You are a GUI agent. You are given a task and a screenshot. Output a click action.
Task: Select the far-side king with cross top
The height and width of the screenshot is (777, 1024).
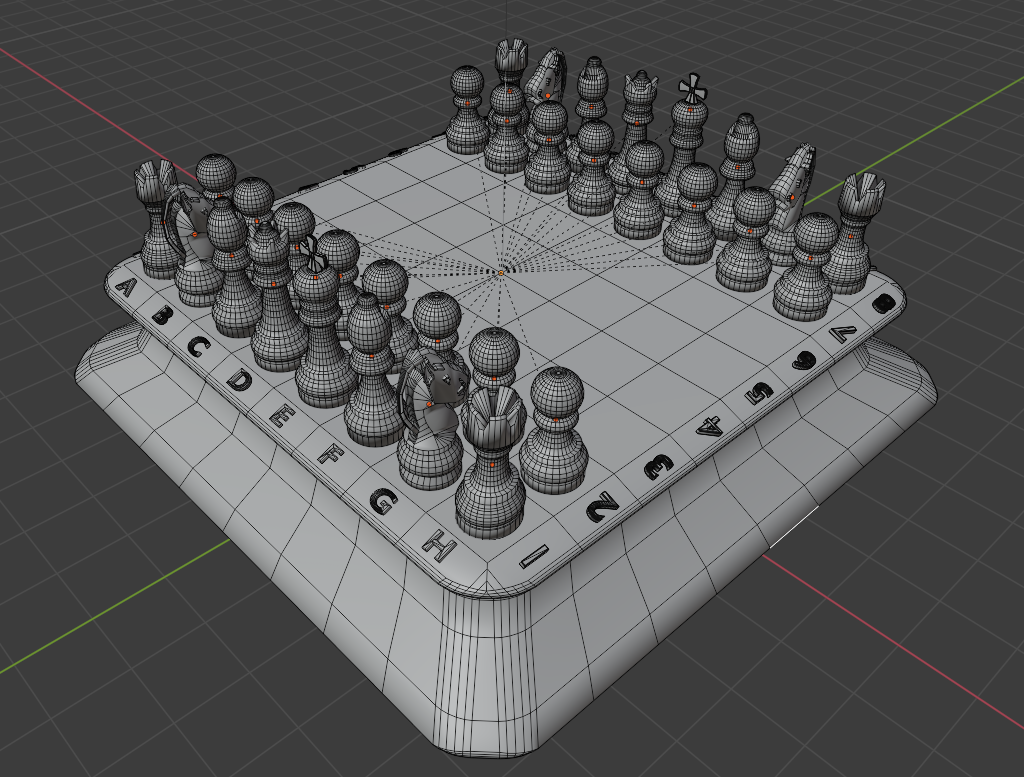[686, 144]
